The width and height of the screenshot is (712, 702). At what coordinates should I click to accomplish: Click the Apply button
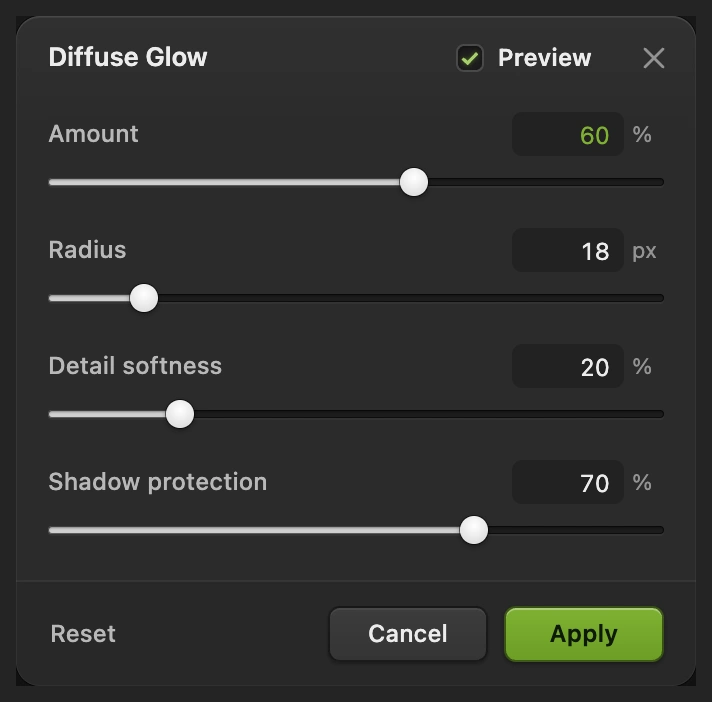[584, 634]
